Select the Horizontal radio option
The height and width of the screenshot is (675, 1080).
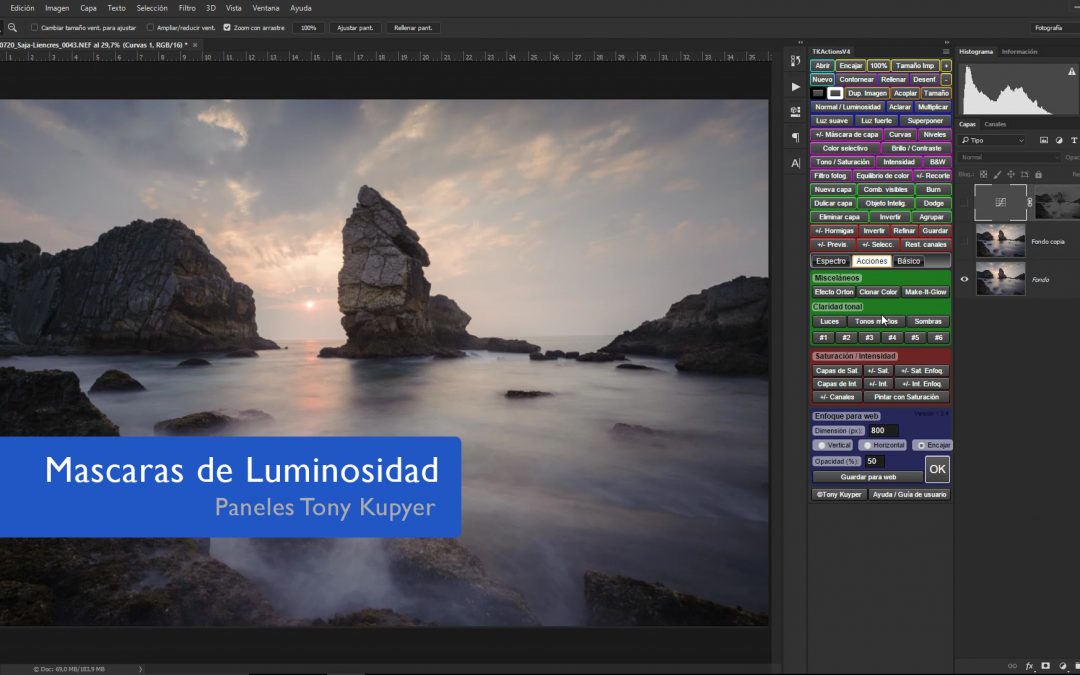(867, 446)
